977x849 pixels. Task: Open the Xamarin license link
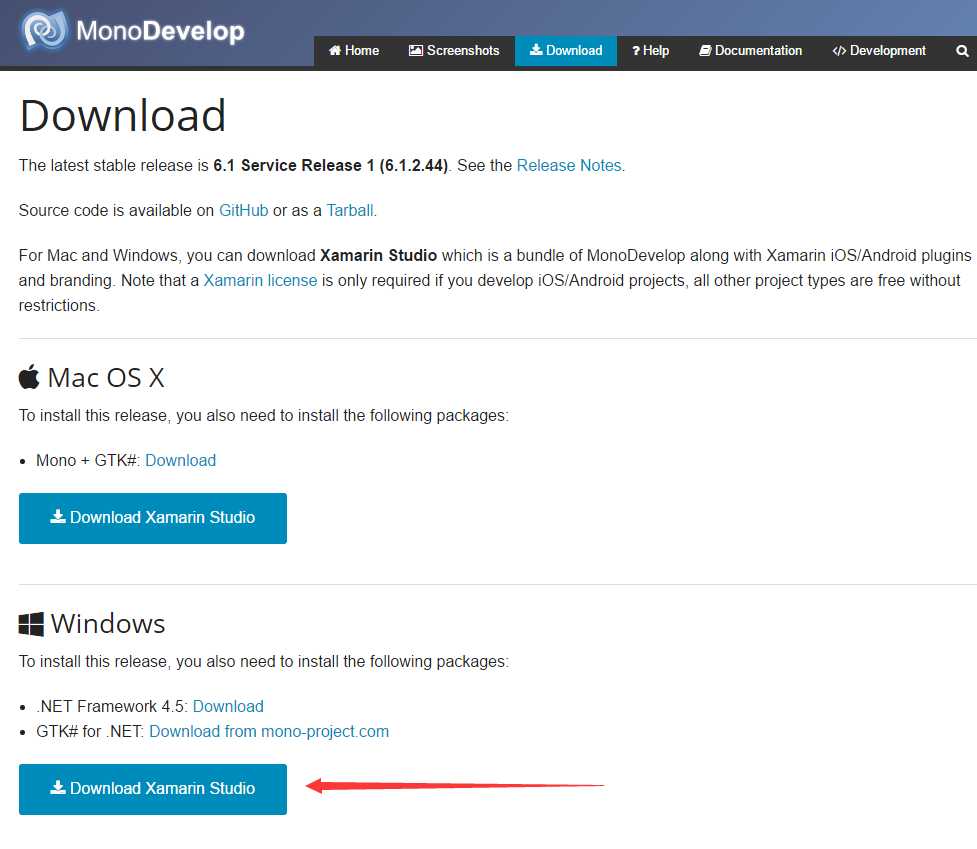pyautogui.click(x=260, y=281)
